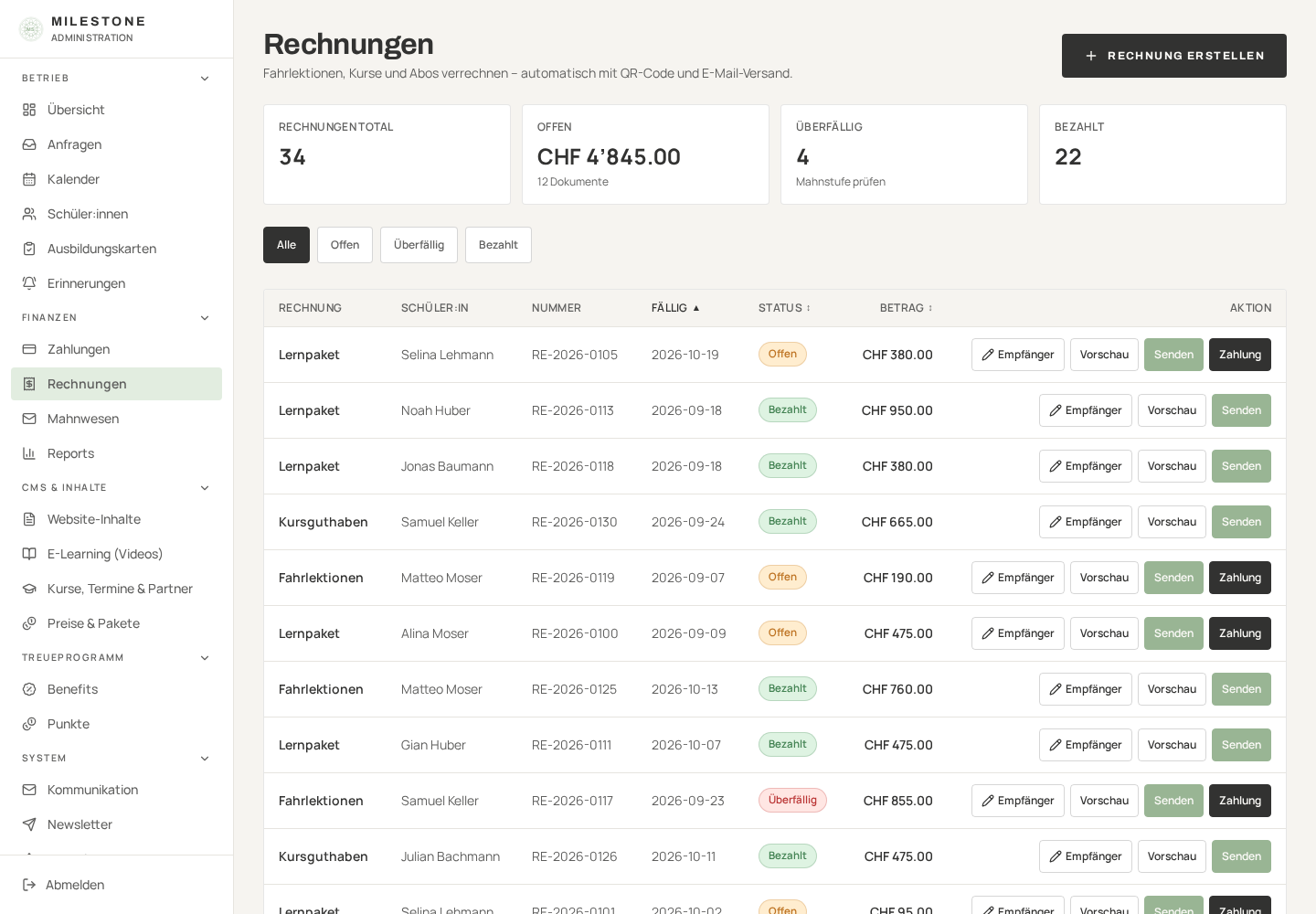1316x914 pixels.
Task: Sort table by Status column
Action: pos(784,308)
